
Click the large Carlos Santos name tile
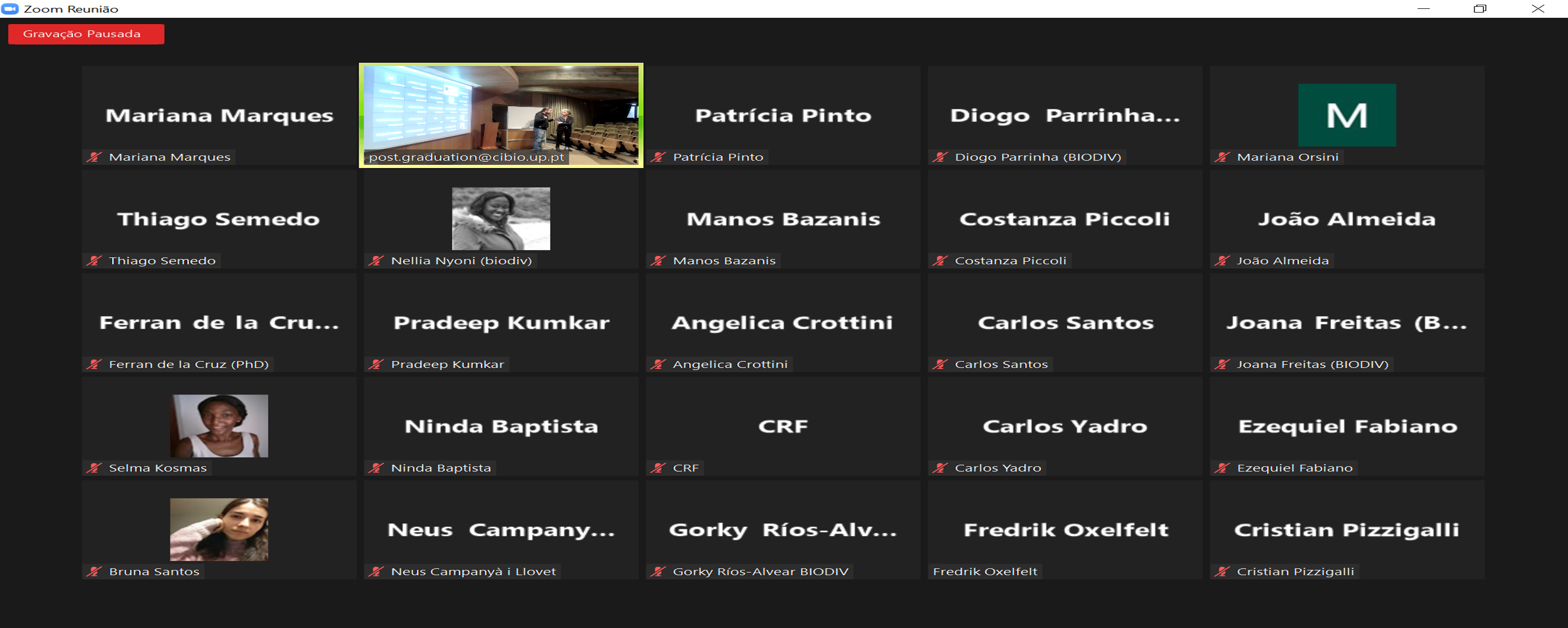pyautogui.click(x=1065, y=322)
